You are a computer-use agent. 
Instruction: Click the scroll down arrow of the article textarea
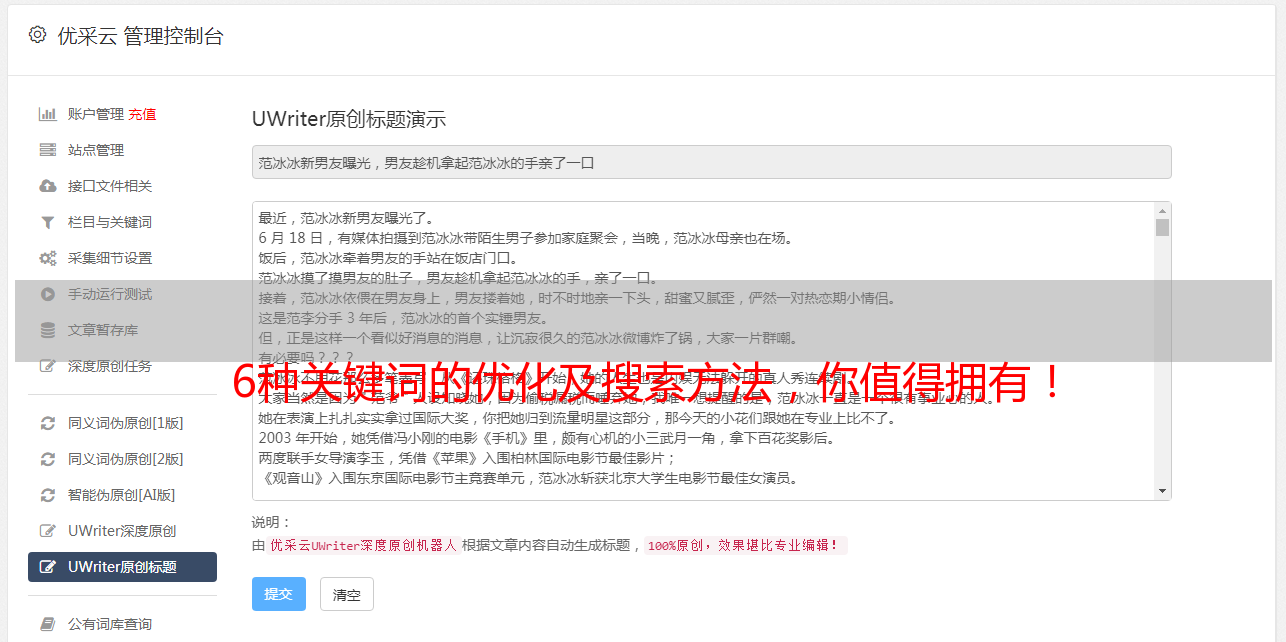point(1162,491)
